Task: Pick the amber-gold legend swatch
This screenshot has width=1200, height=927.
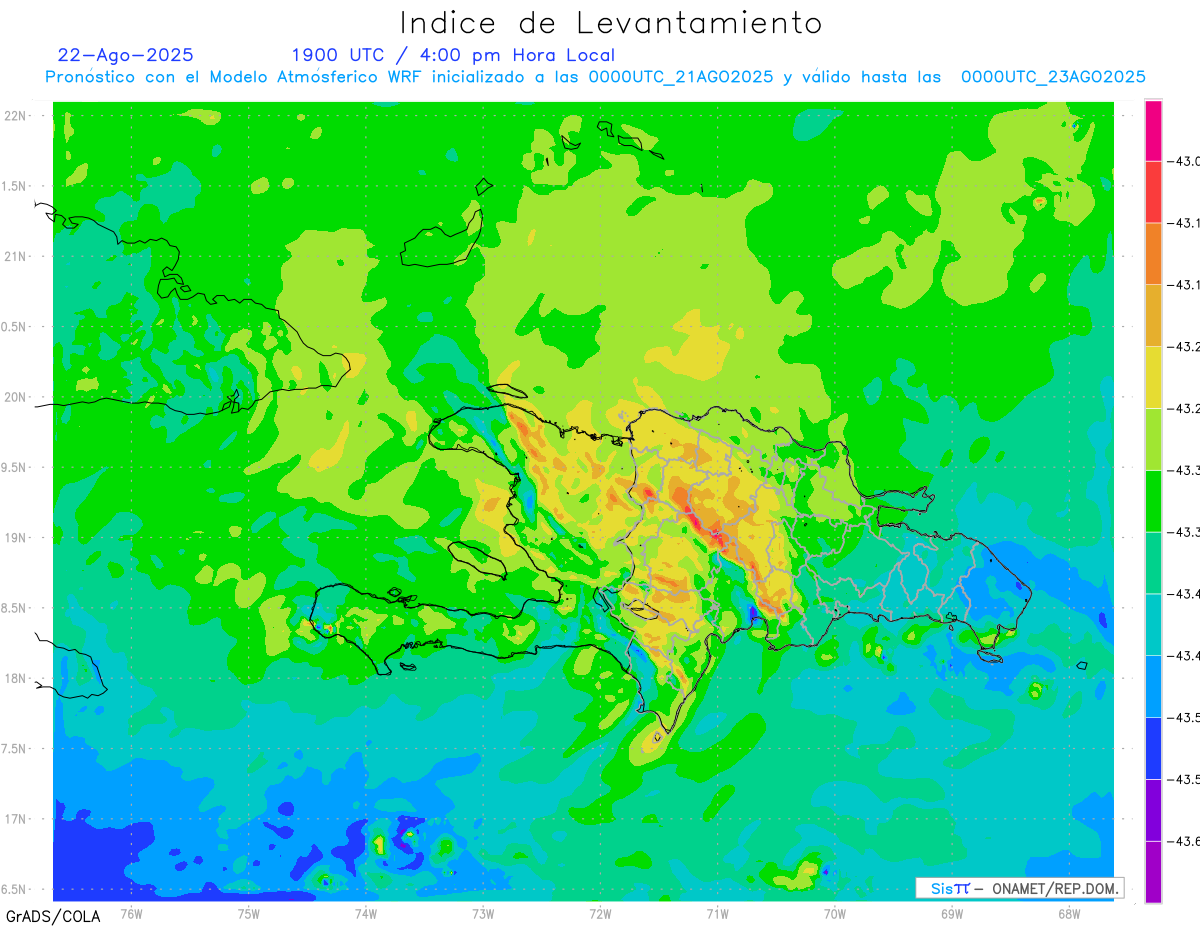Action: point(1153,316)
